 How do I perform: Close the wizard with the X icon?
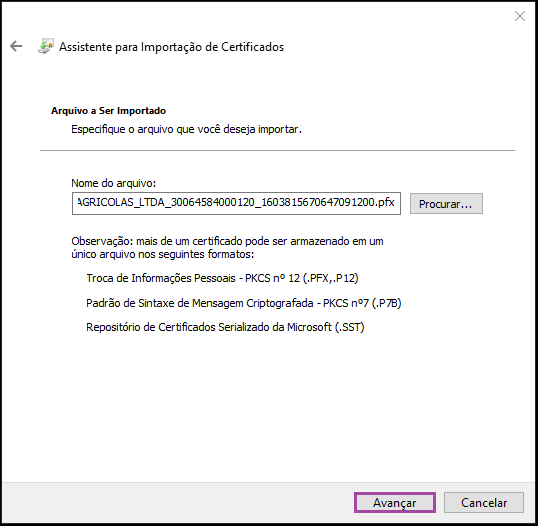click(519, 16)
